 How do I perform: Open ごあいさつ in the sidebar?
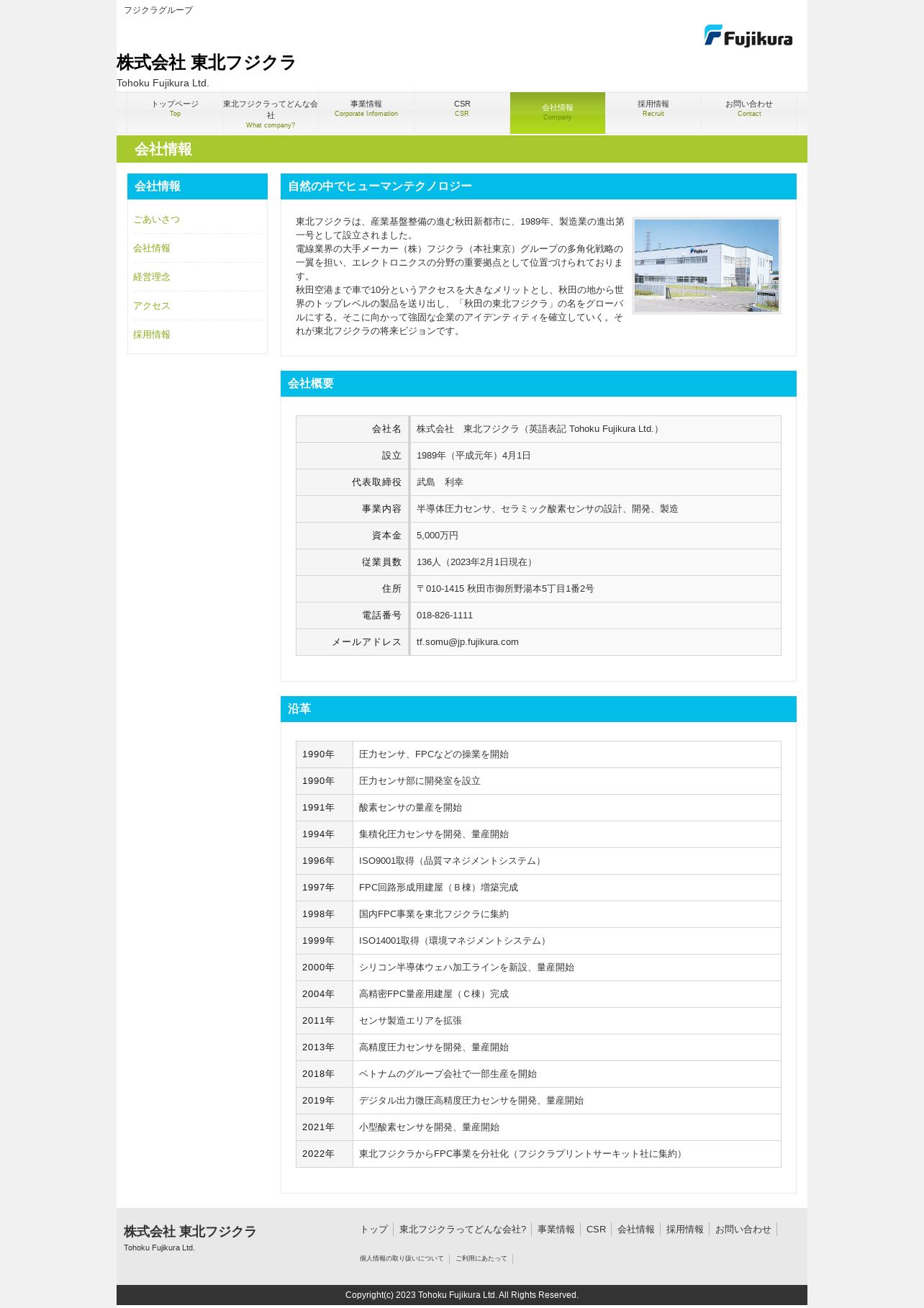(156, 220)
